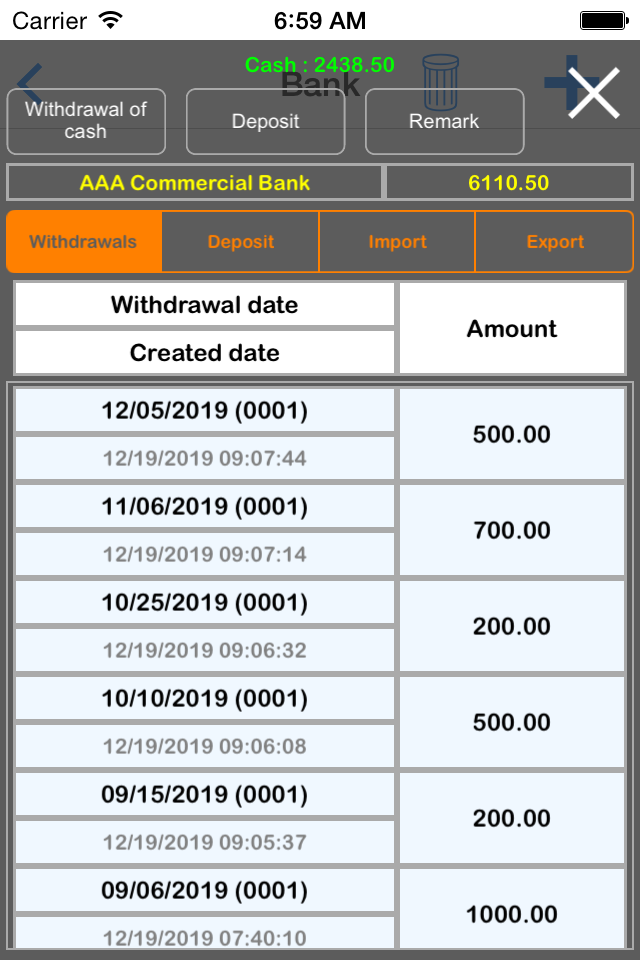Tap the bank balance showing 6110.50

click(x=510, y=182)
